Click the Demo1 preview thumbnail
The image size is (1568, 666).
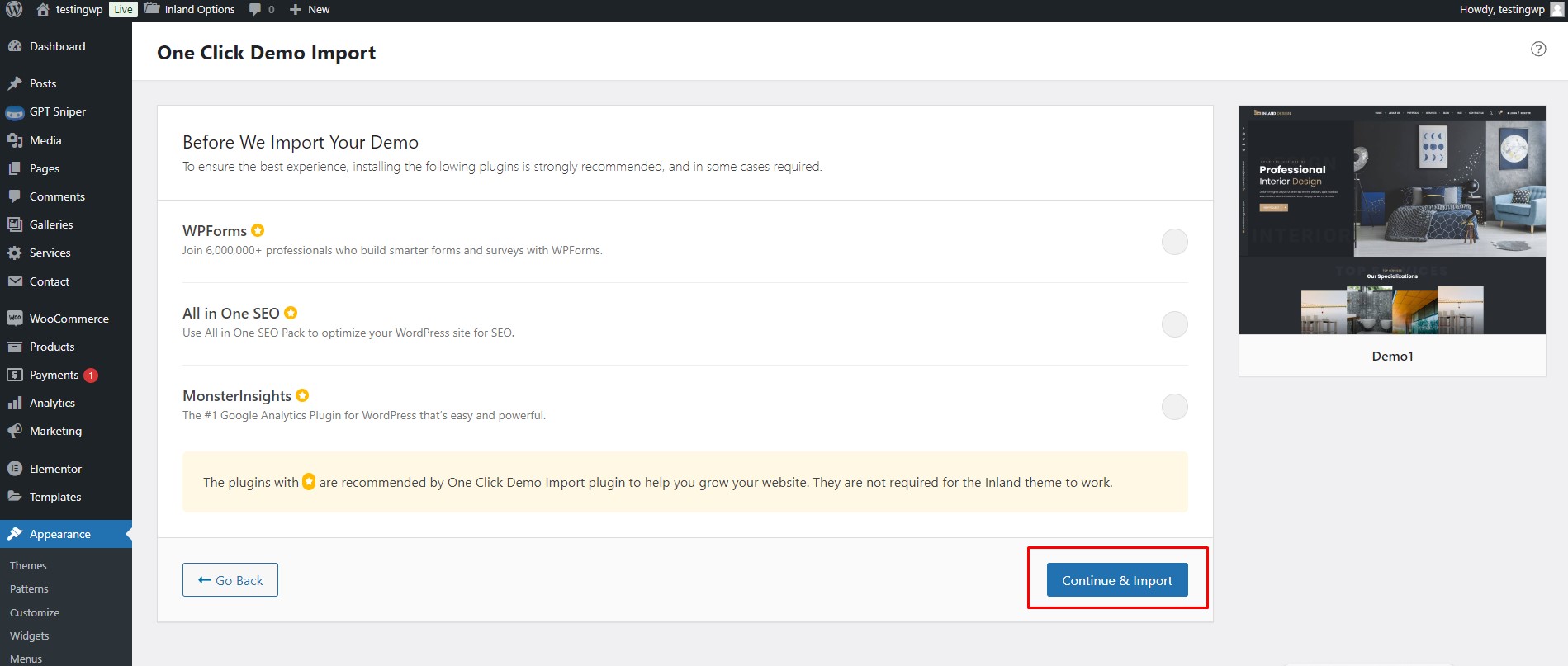pos(1392,220)
